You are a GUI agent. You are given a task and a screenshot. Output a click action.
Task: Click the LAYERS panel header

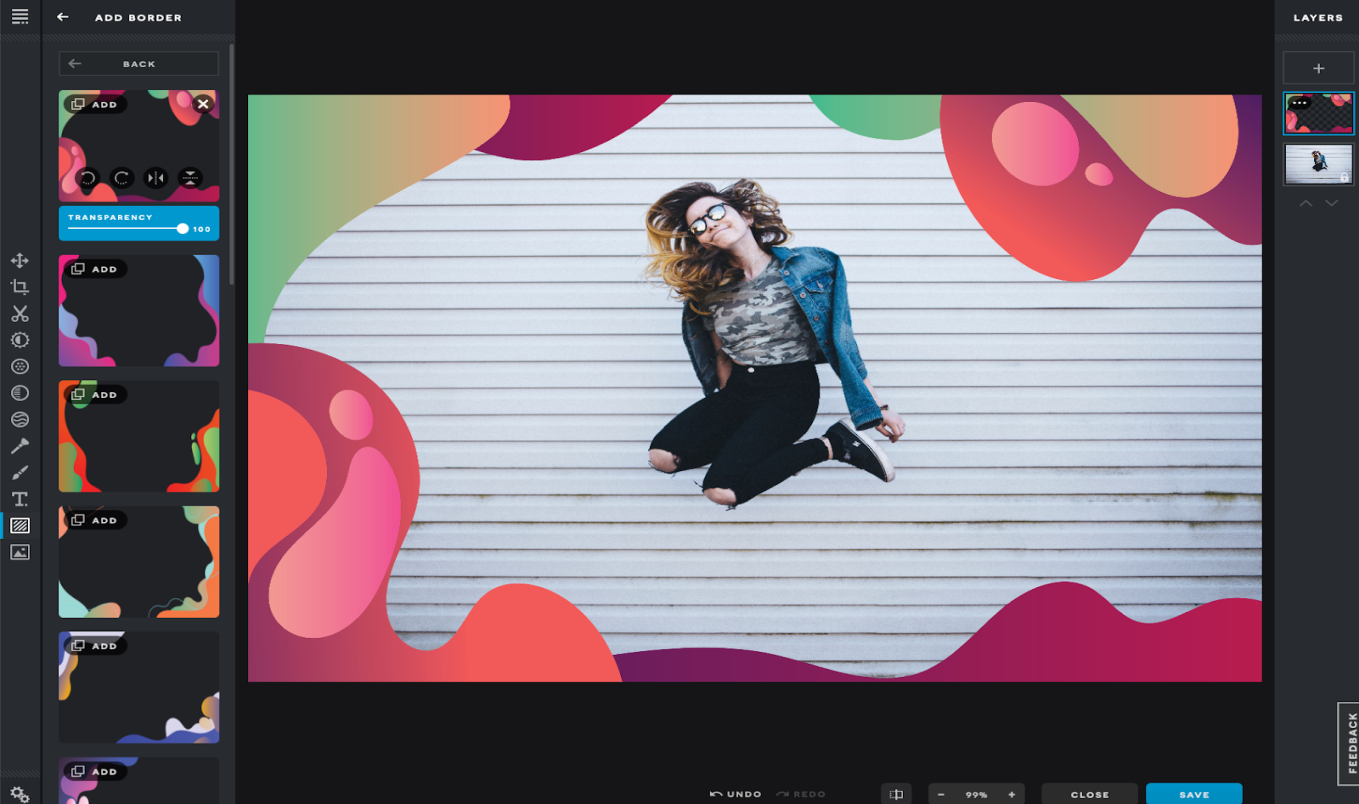pos(1318,17)
